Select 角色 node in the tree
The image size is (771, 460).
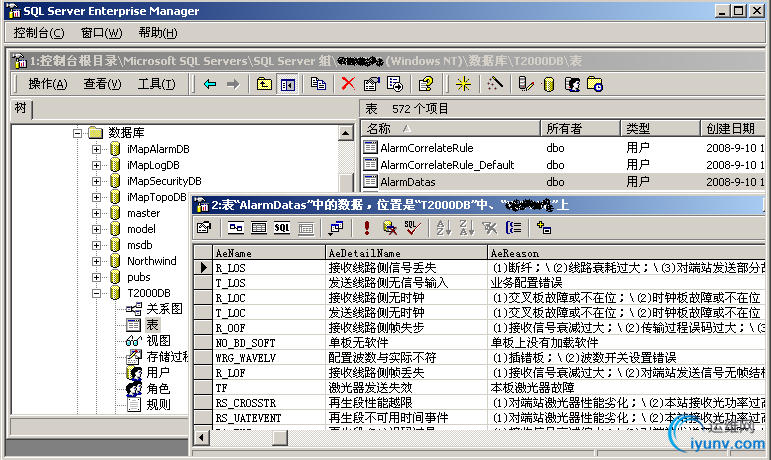158,388
